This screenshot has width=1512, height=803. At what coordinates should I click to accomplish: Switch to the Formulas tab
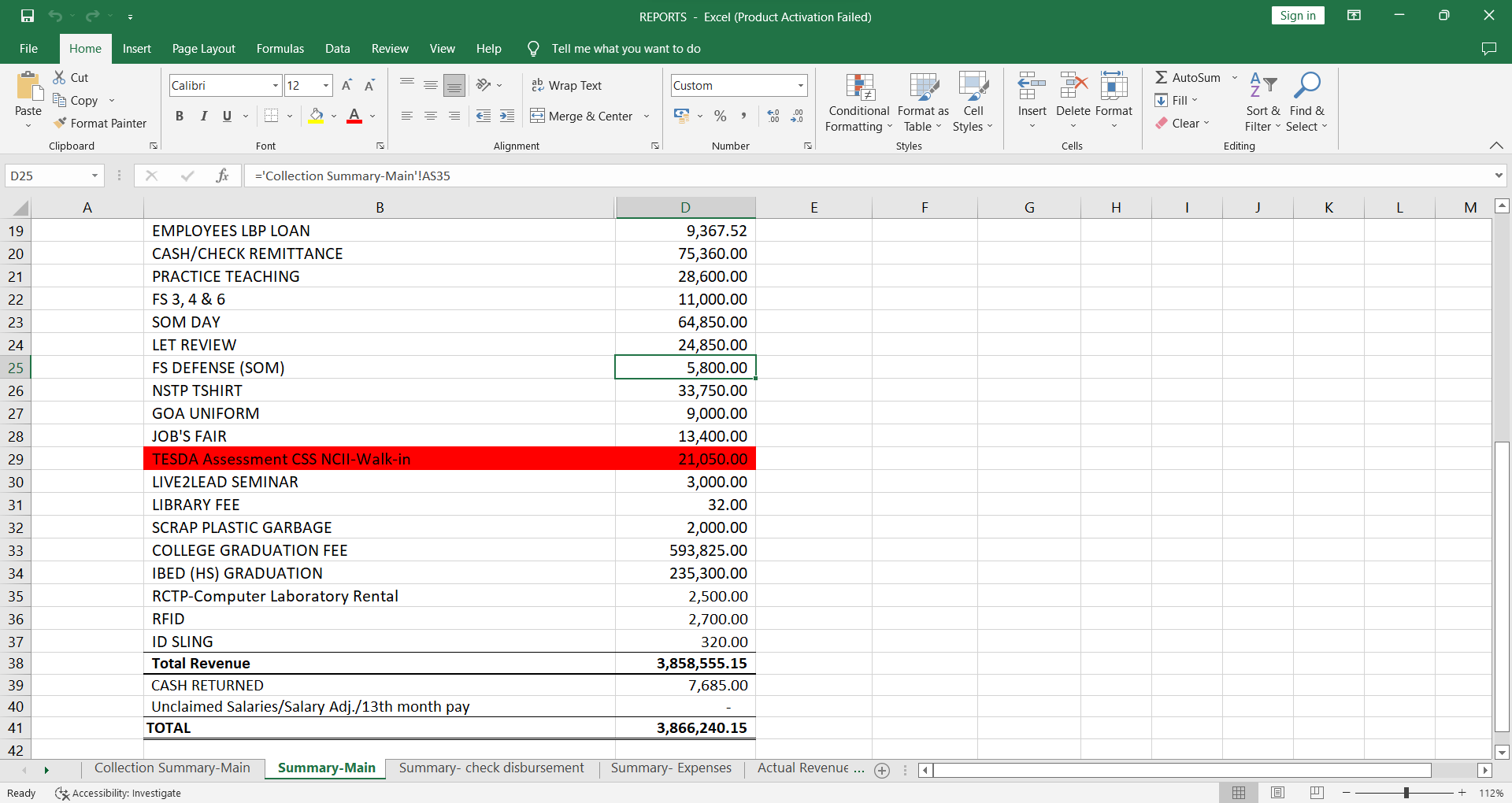(x=280, y=49)
